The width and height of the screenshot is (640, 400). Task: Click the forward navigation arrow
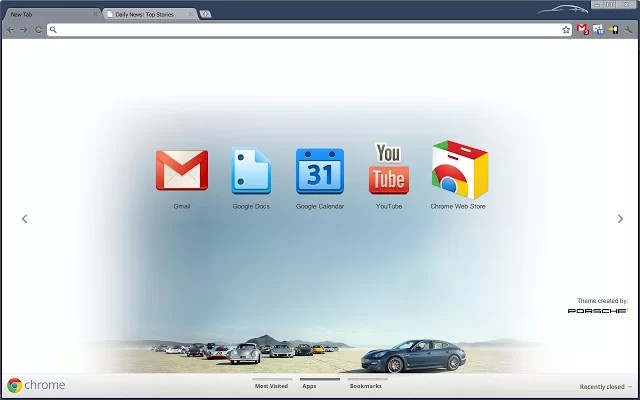(24, 30)
